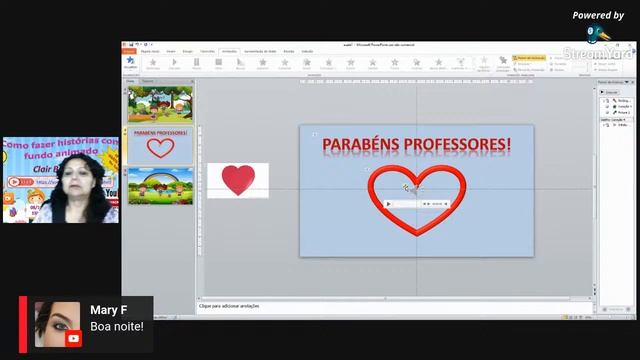
Task: Click the presenter webcam video tile
Action: click(x=61, y=180)
